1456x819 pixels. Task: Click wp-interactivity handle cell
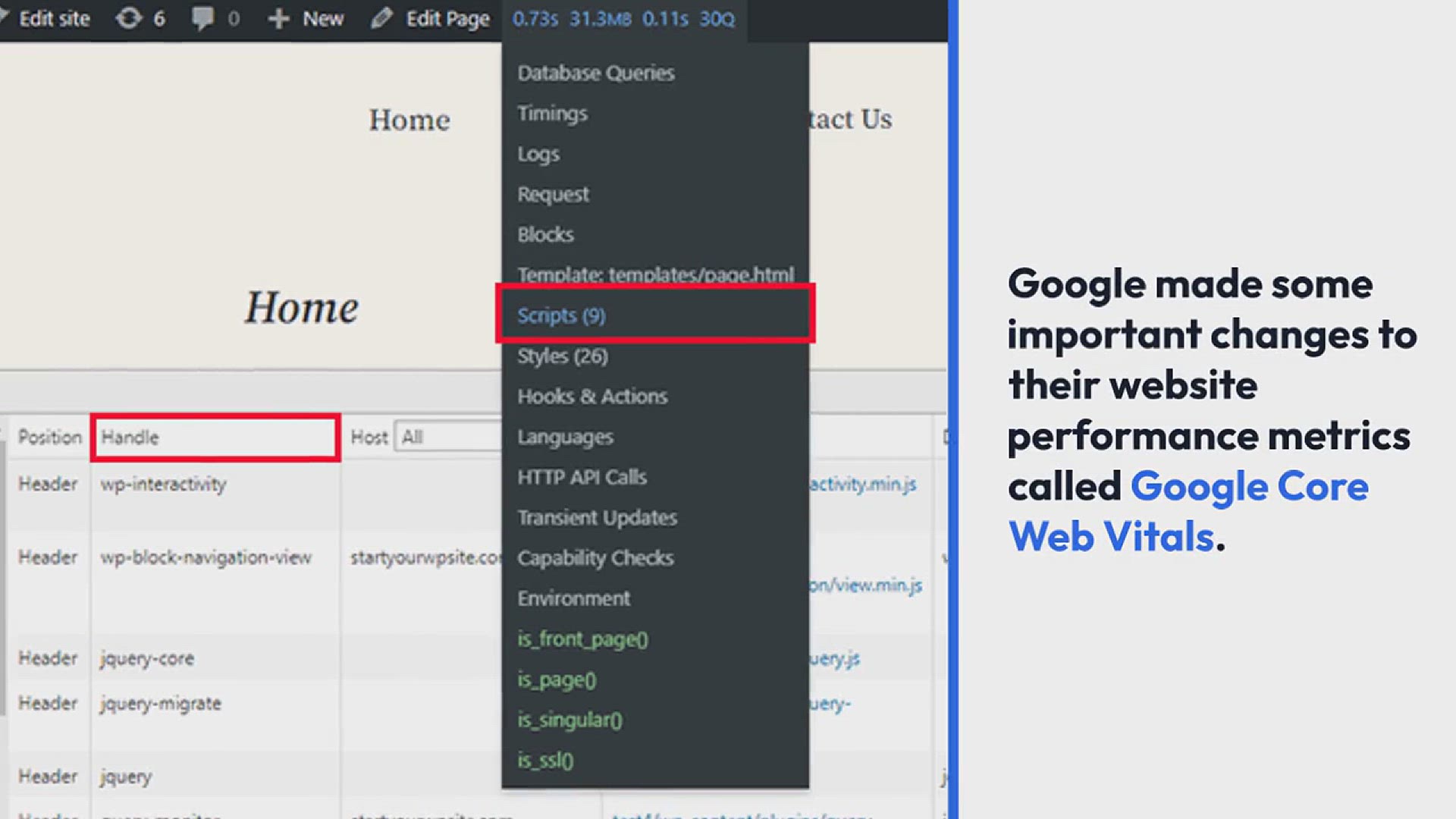coord(163,484)
